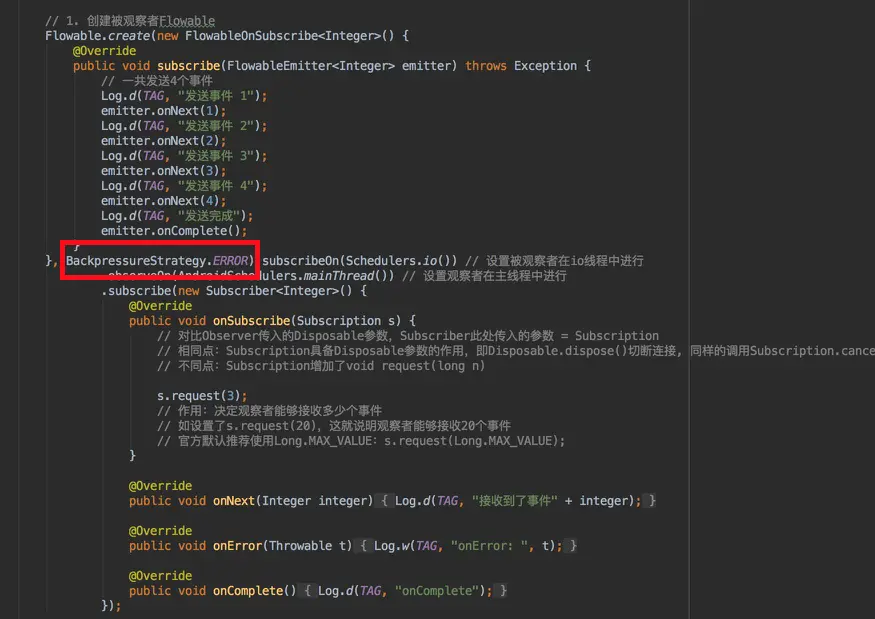875x619 pixels.
Task: Click the Log.d line with "发送事件 2"
Action: pyautogui.click(x=184, y=126)
